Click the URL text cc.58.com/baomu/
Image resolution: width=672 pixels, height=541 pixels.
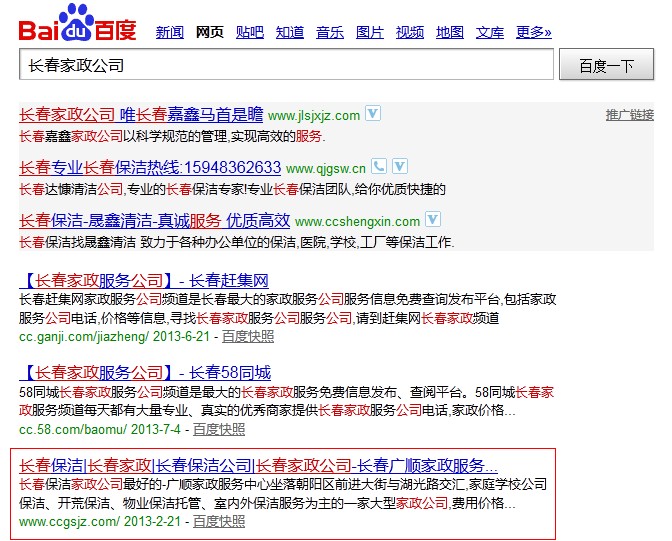(x=73, y=429)
